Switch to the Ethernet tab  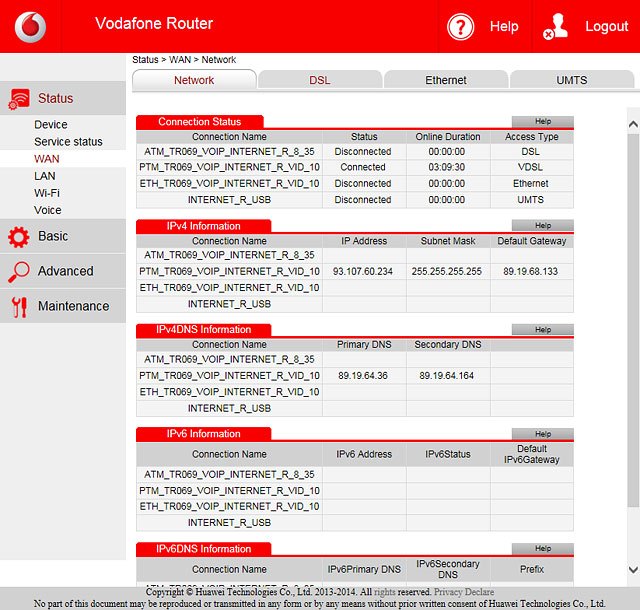446,80
